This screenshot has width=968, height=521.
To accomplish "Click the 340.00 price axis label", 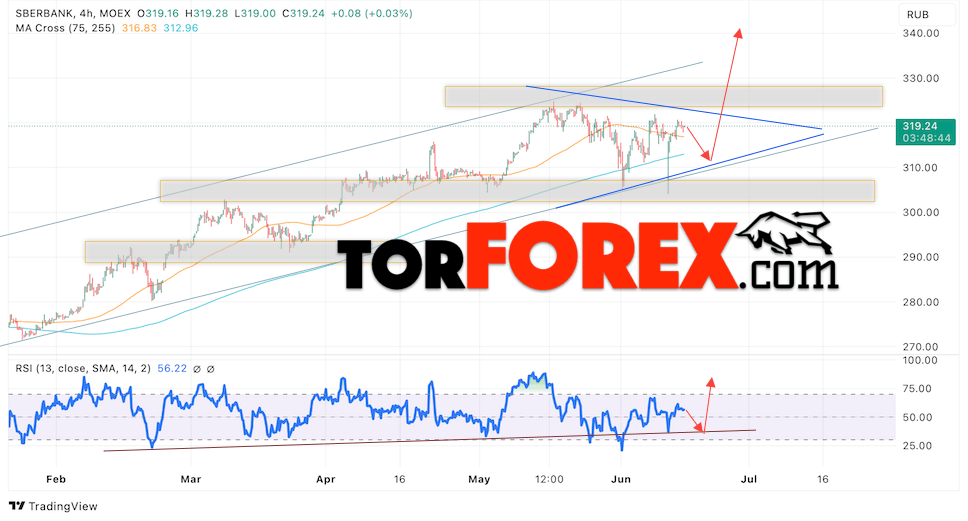I will point(920,33).
